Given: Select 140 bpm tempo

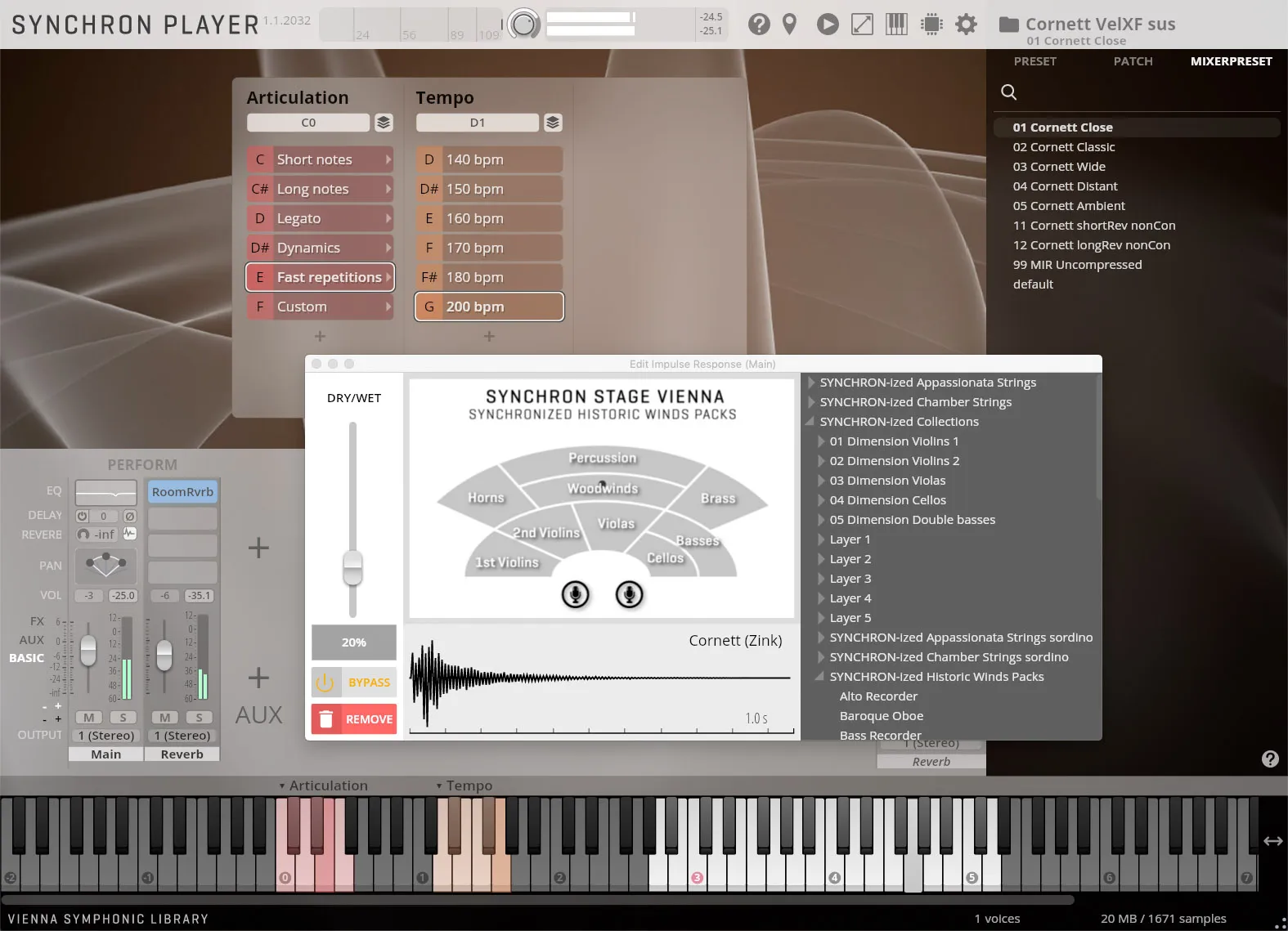Looking at the screenshot, I should coord(490,159).
